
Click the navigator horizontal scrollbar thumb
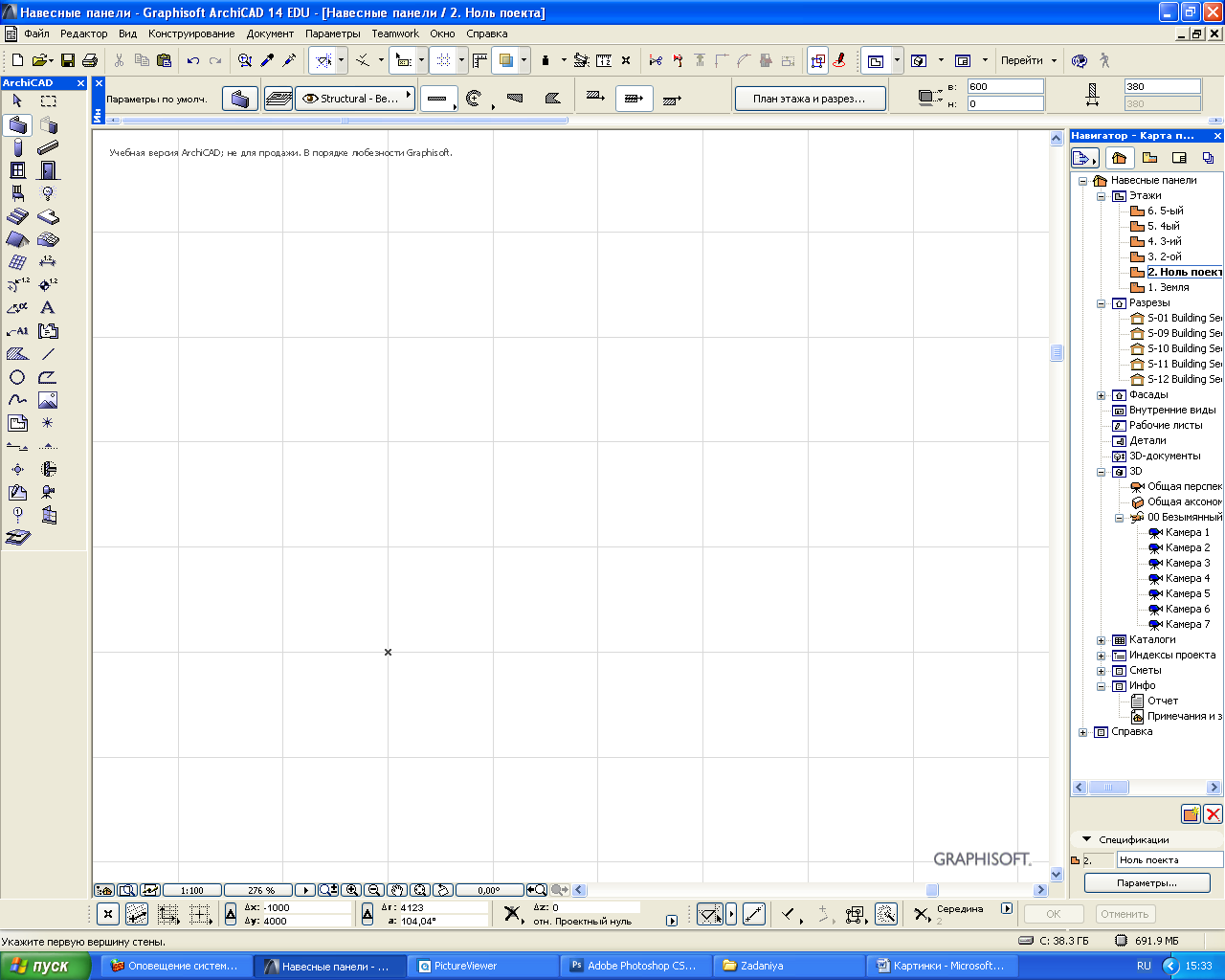[1108, 788]
